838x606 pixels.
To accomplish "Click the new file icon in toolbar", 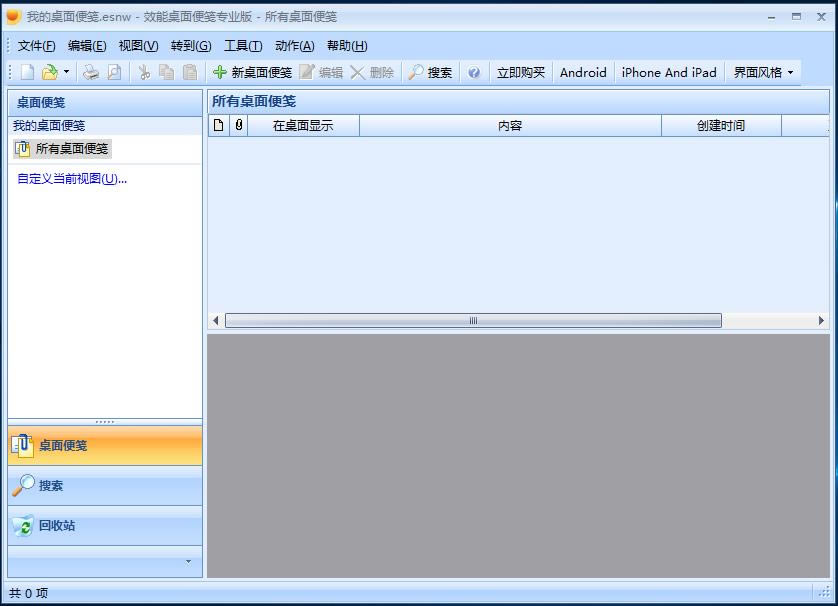I will [x=27, y=72].
